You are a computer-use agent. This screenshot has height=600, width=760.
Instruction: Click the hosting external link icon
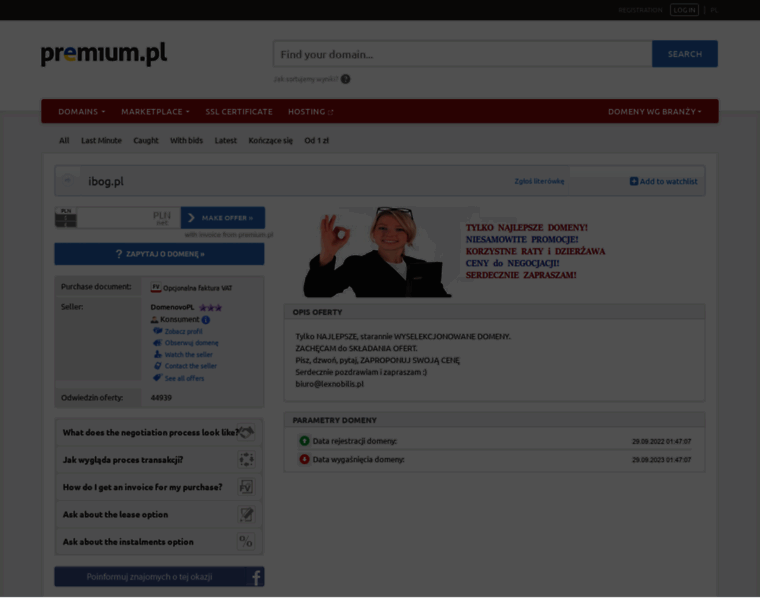[331, 112]
